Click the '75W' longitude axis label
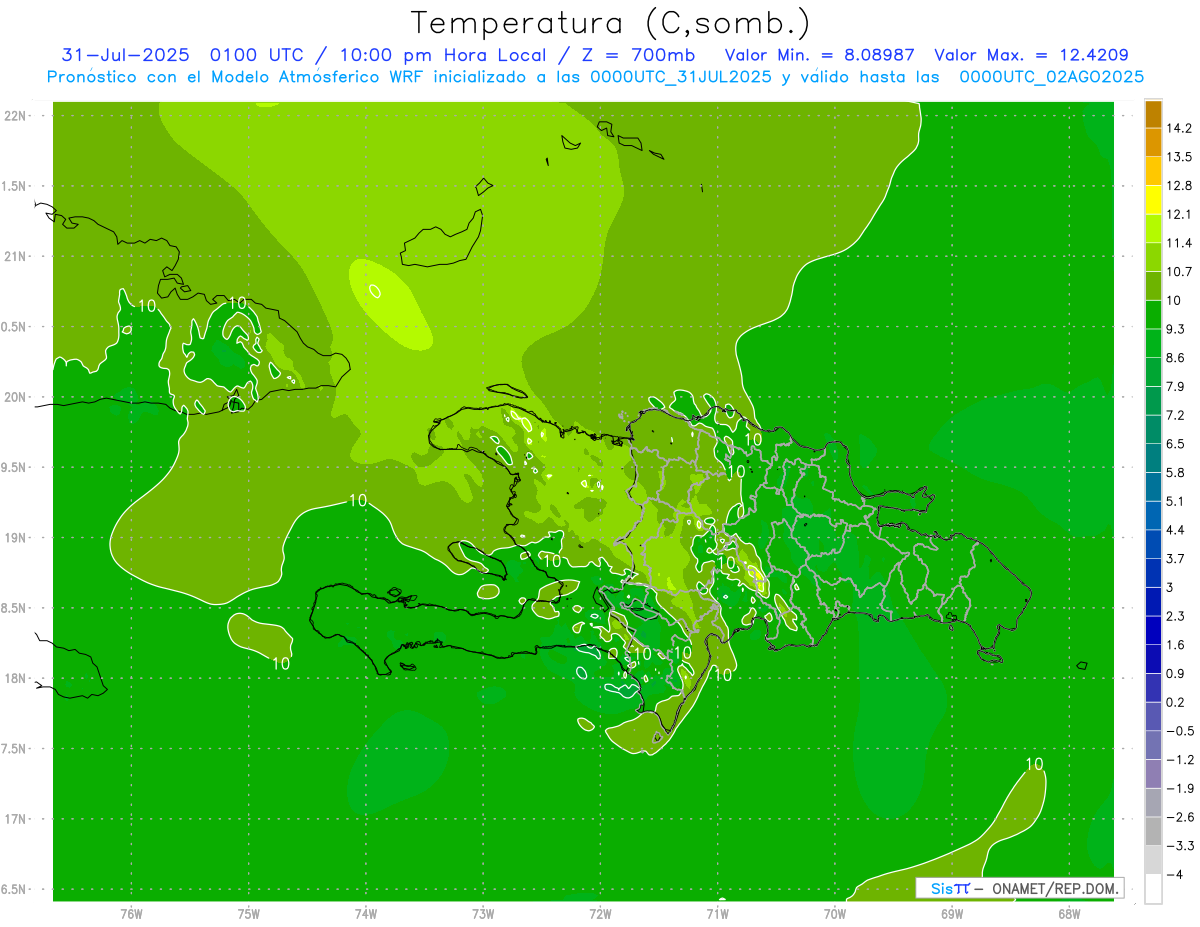1200x927 pixels. 248,914
